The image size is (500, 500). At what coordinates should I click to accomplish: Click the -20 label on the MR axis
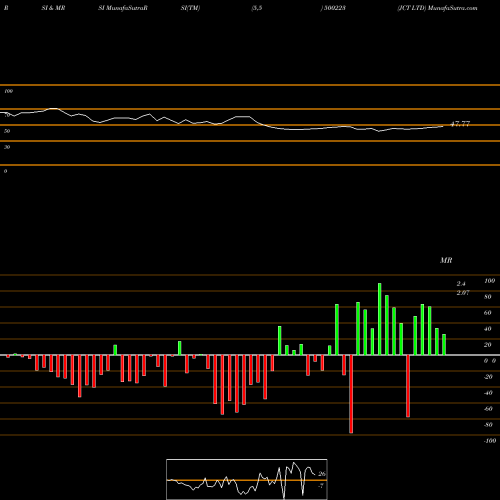coord(488,377)
